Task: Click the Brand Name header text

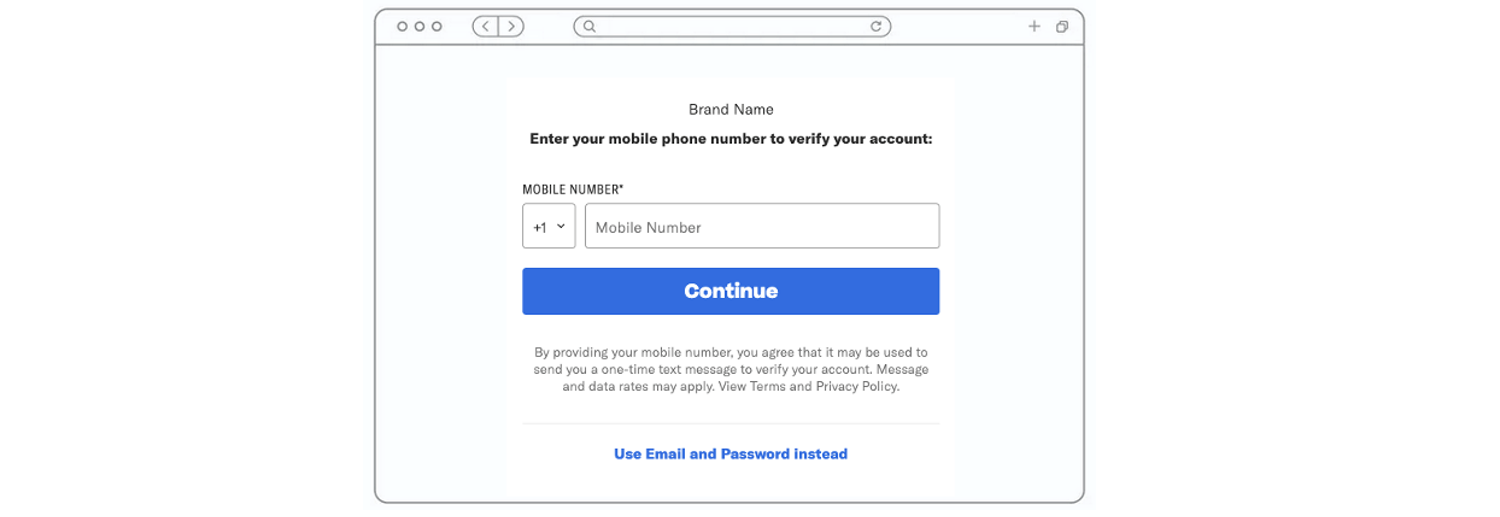Action: (x=730, y=109)
